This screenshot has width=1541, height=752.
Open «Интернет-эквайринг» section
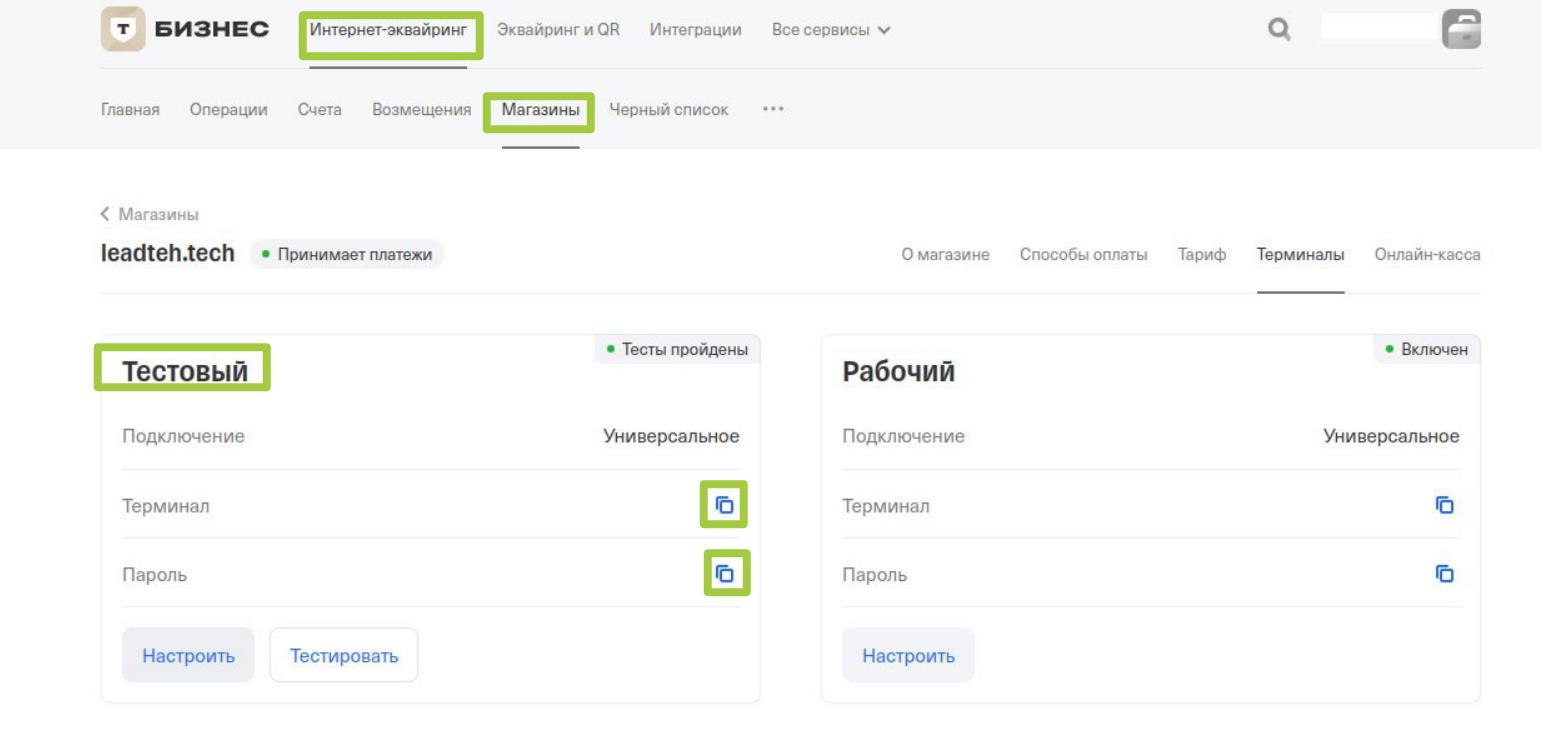388,30
